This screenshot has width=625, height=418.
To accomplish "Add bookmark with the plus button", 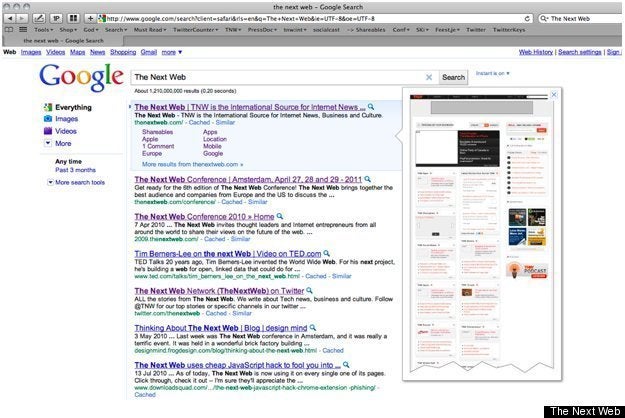I will (90, 18).
